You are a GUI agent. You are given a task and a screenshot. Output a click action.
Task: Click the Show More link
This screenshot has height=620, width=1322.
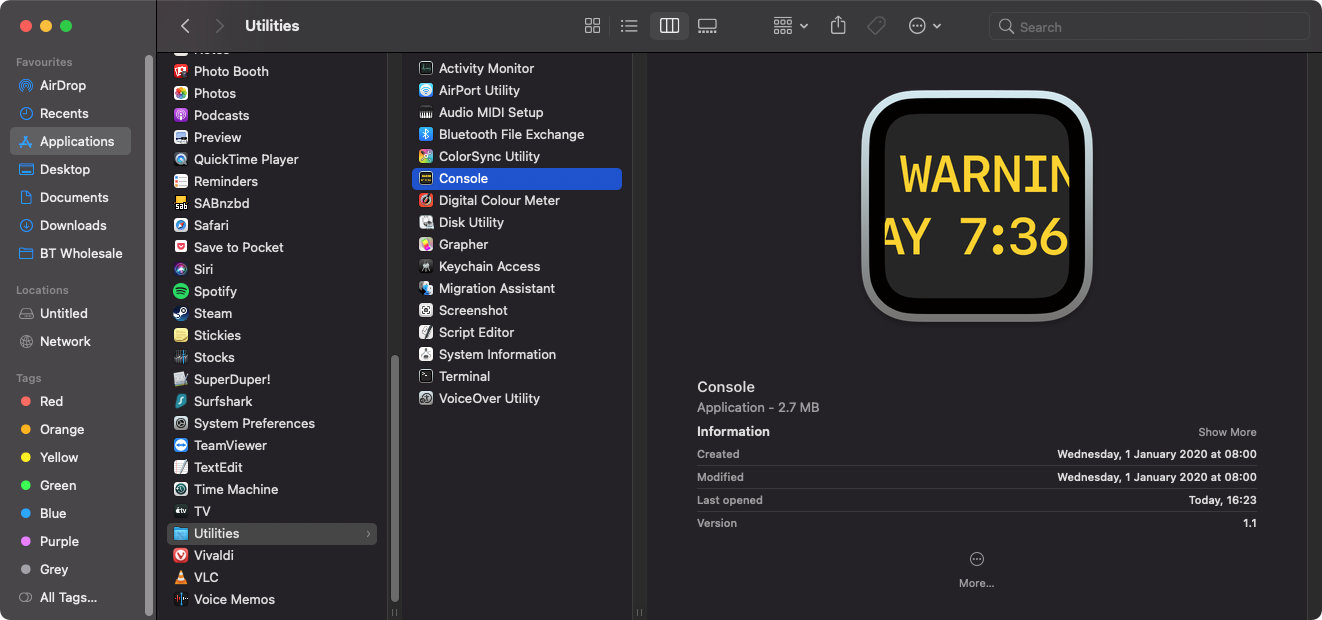(x=1227, y=432)
